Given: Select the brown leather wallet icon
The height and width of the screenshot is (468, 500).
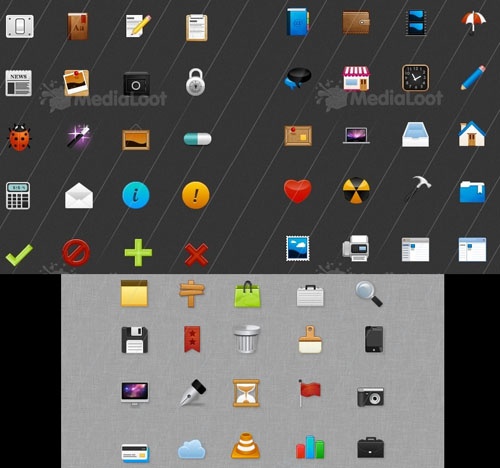Looking at the screenshot, I should [x=356, y=22].
